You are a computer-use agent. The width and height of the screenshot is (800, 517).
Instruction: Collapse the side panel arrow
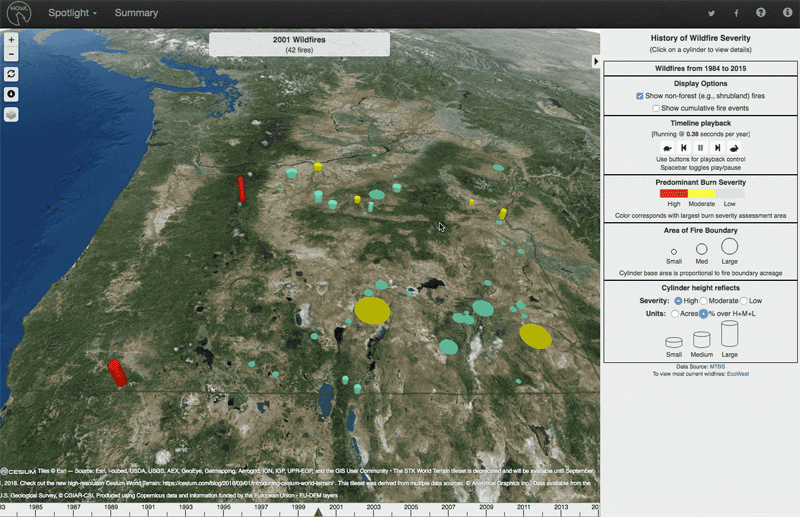click(x=597, y=62)
